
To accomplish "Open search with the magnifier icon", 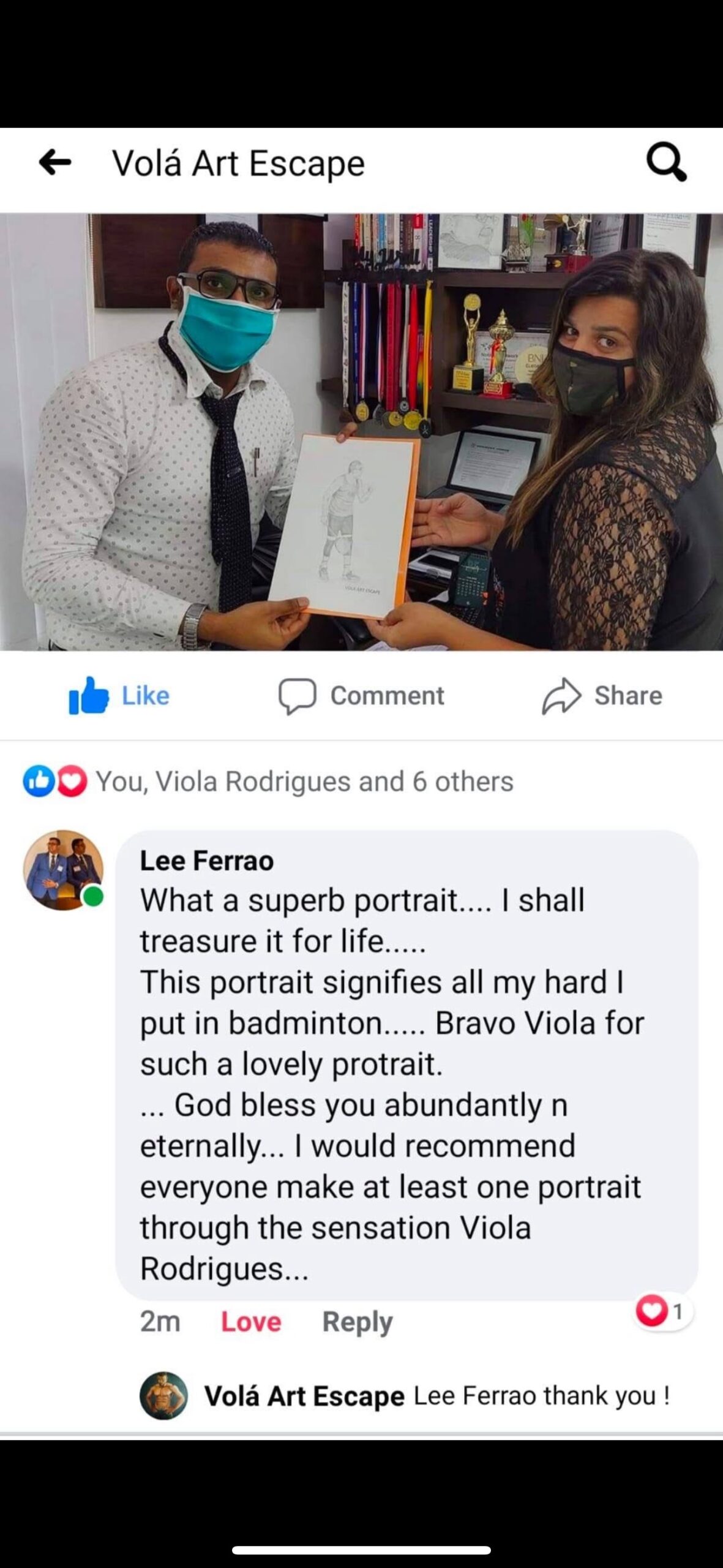I will [667, 162].
